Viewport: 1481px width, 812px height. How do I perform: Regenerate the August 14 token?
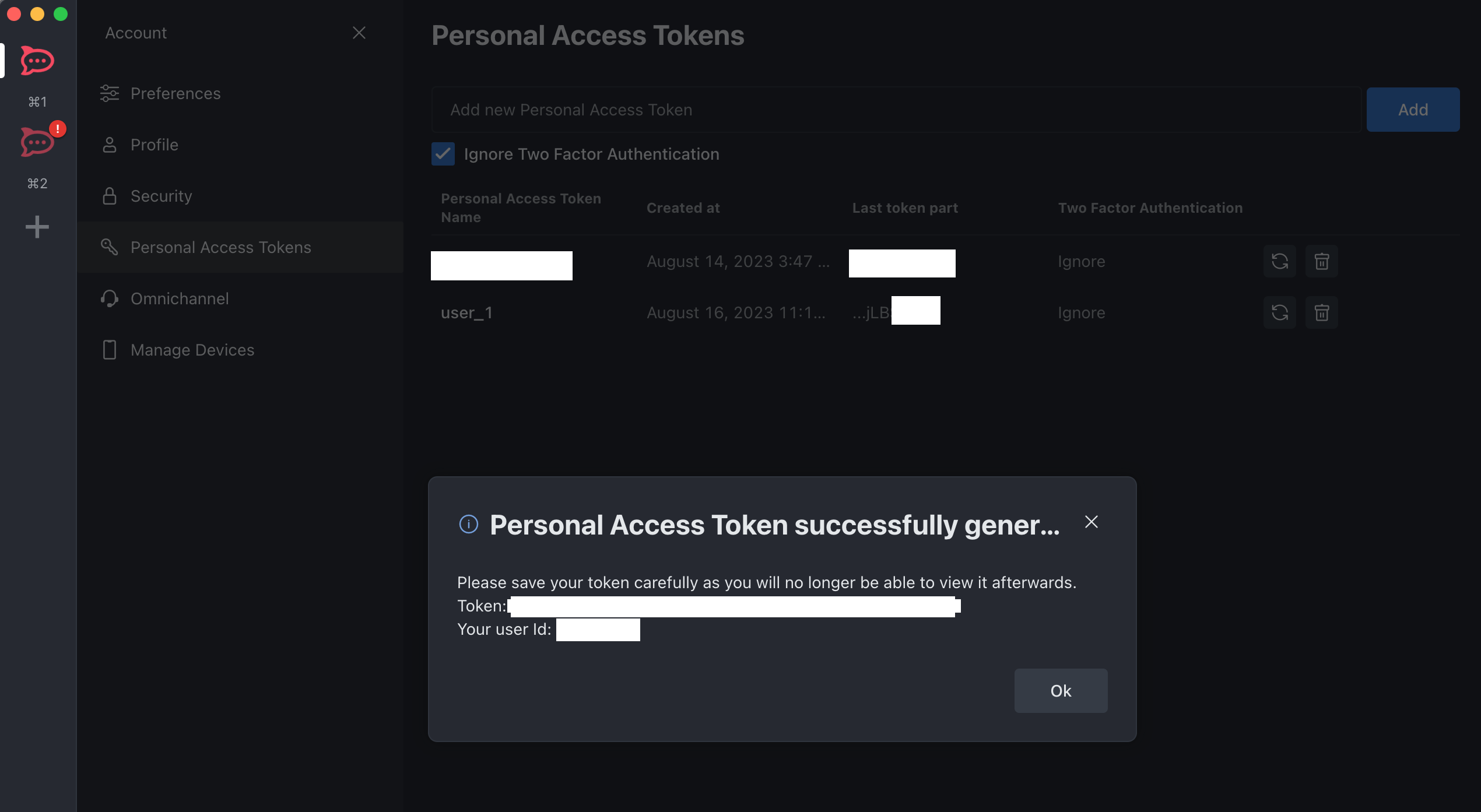click(1280, 262)
